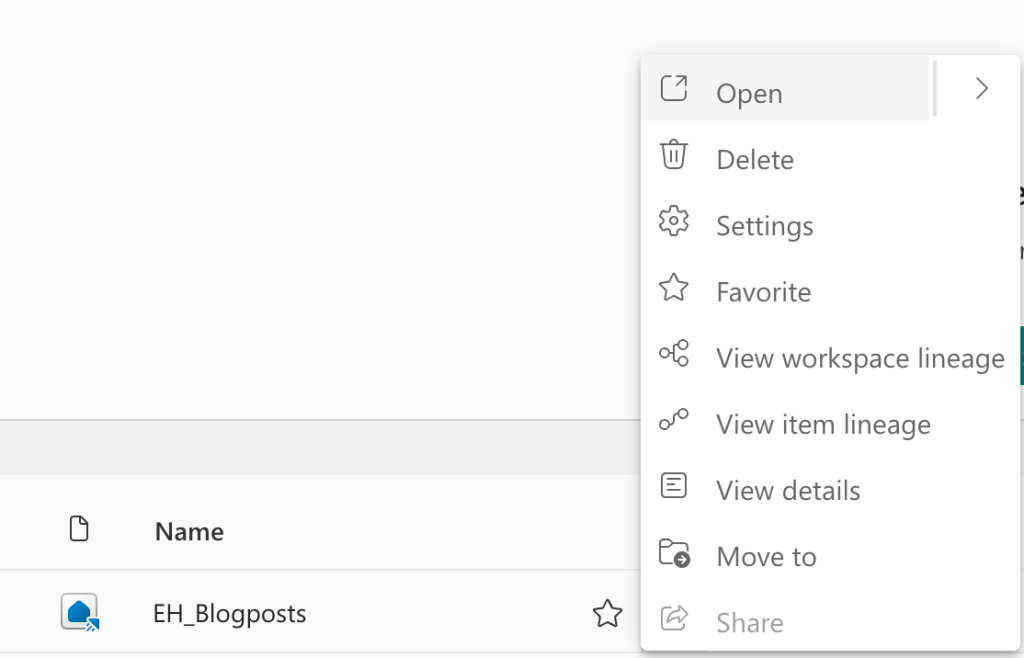Click the View details icon
Viewport: 1024px width, 658px height.
point(674,487)
